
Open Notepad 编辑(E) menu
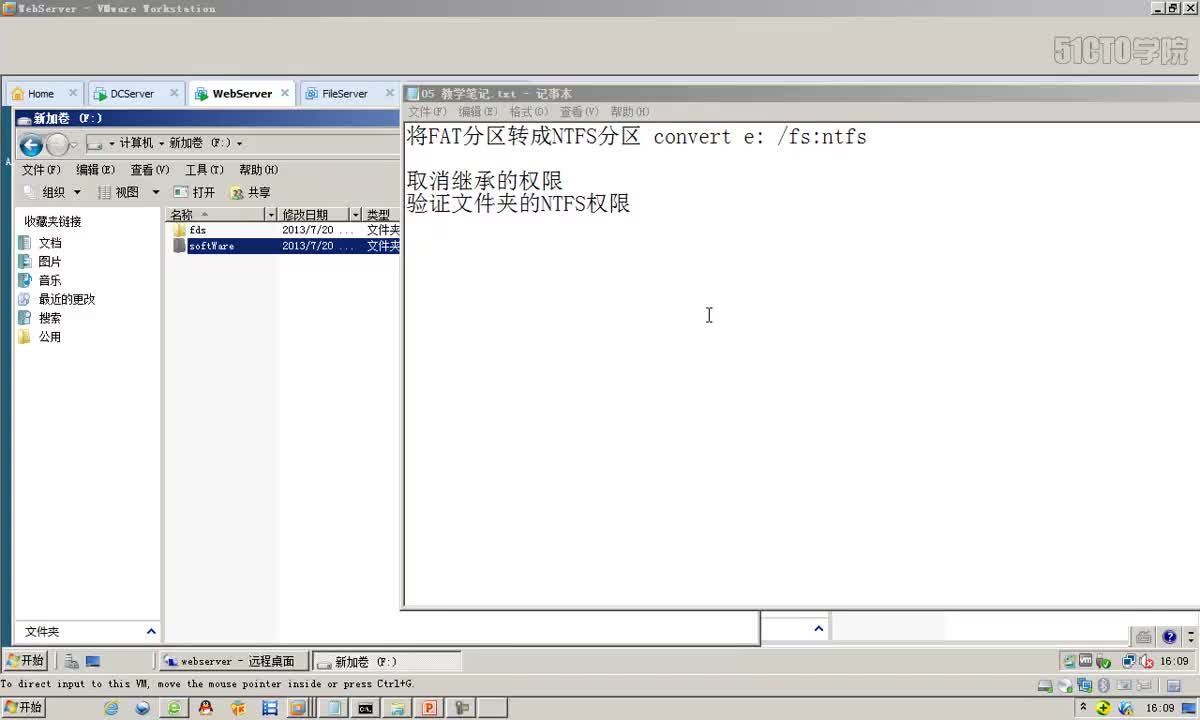point(477,112)
